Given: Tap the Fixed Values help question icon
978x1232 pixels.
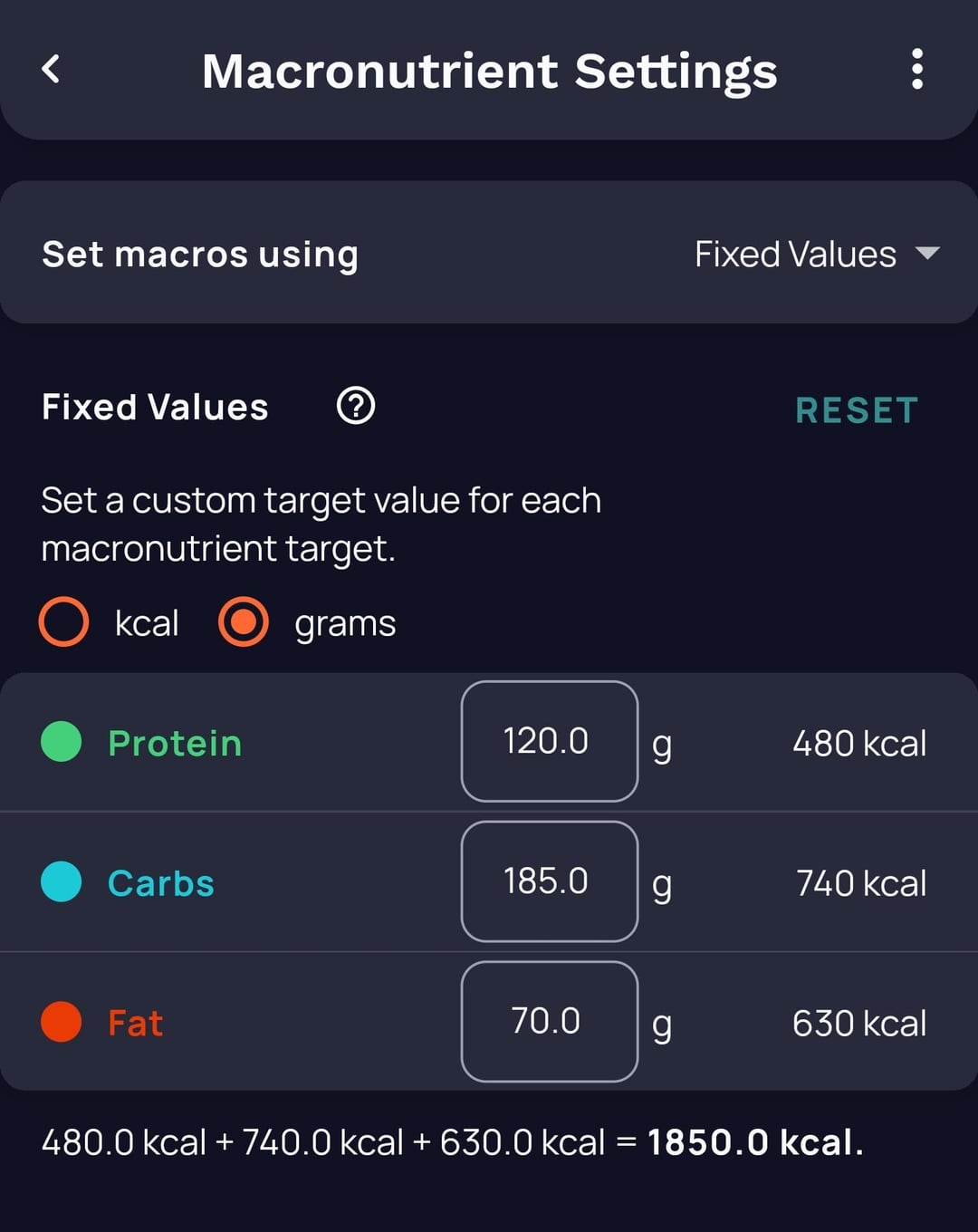Looking at the screenshot, I should [356, 406].
